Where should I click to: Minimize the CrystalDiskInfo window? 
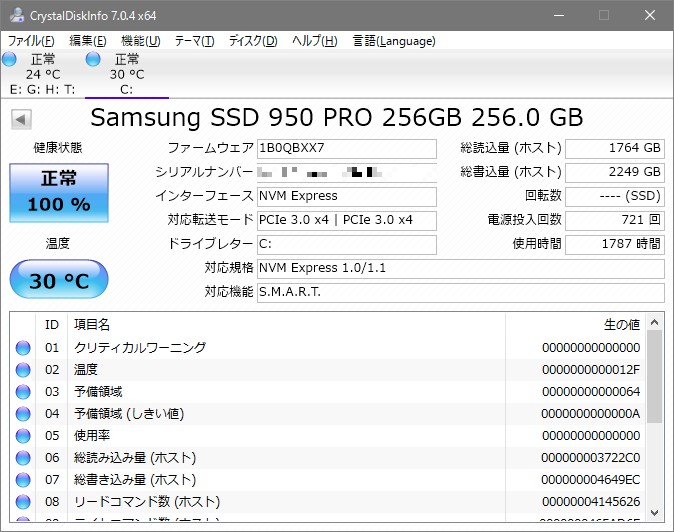pos(559,15)
